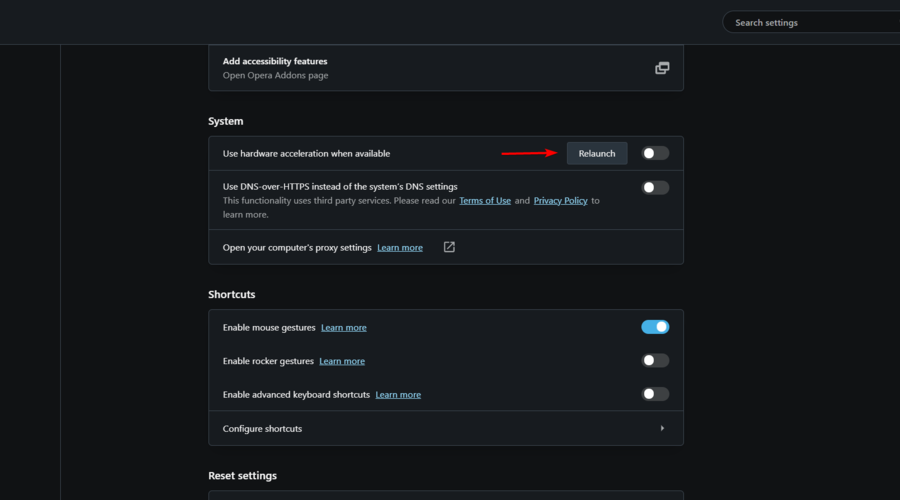Open the Configure shortcuts row
The width and height of the screenshot is (900, 500).
(x=446, y=428)
